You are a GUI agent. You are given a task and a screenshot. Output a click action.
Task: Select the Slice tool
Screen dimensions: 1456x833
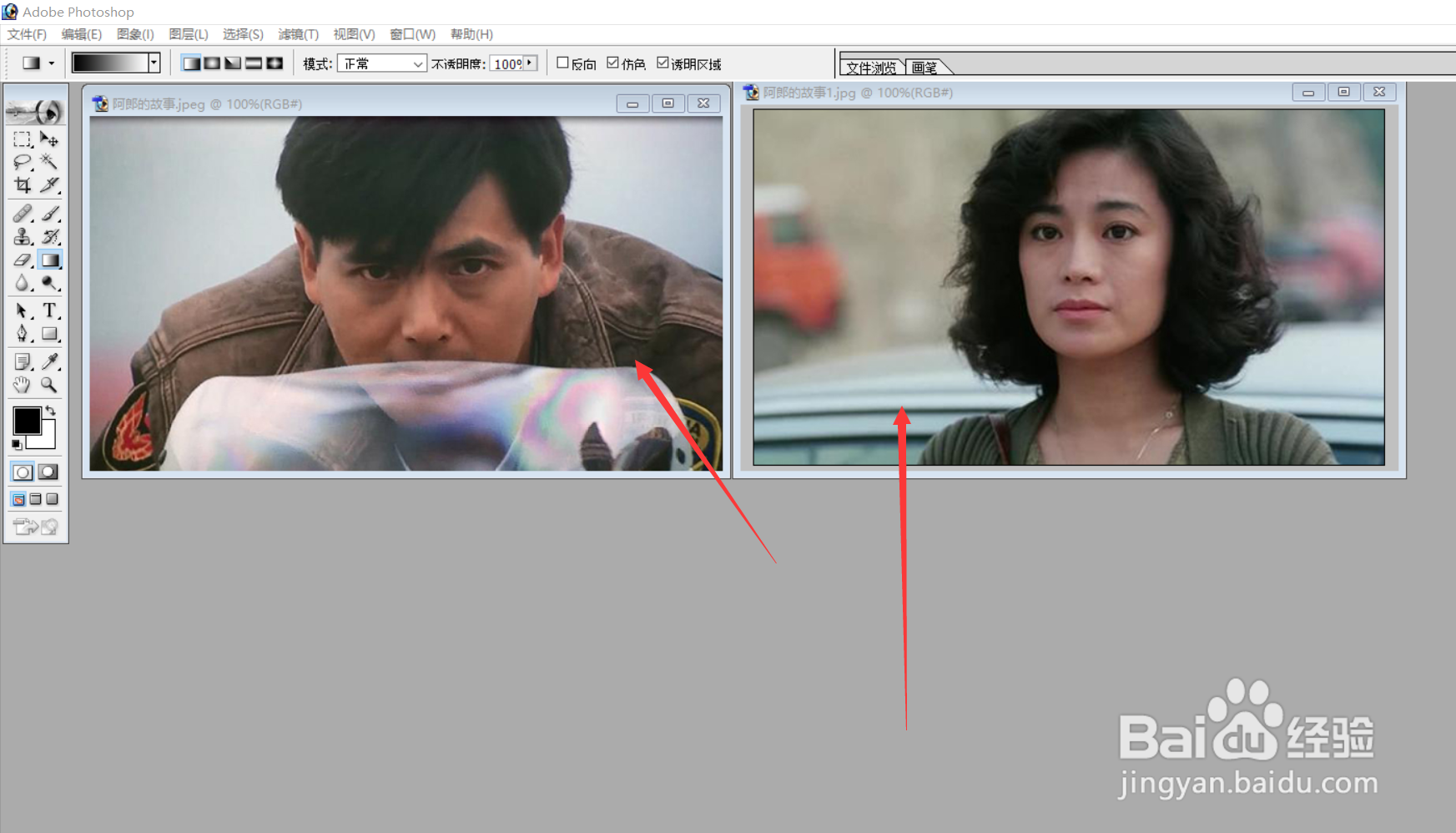pos(49,184)
